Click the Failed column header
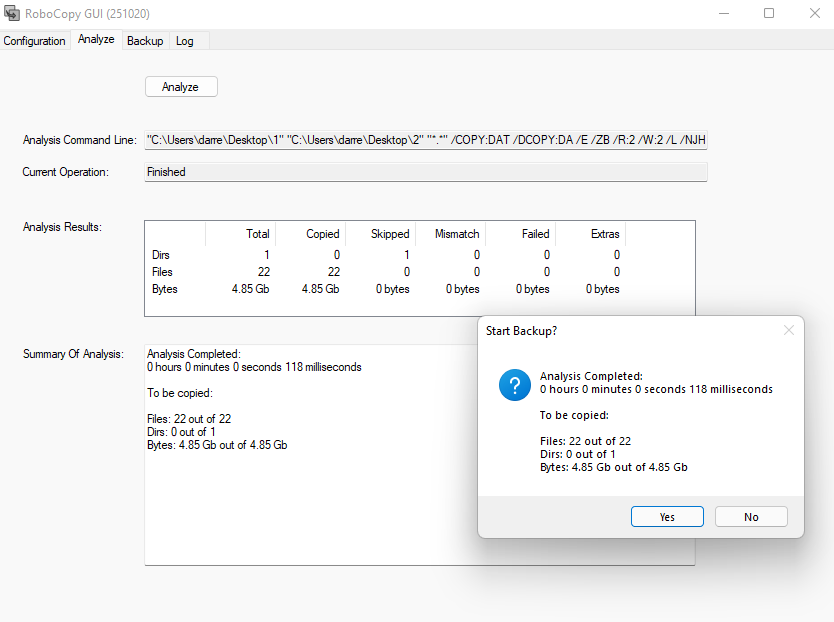This screenshot has height=622, width=834. (x=534, y=233)
